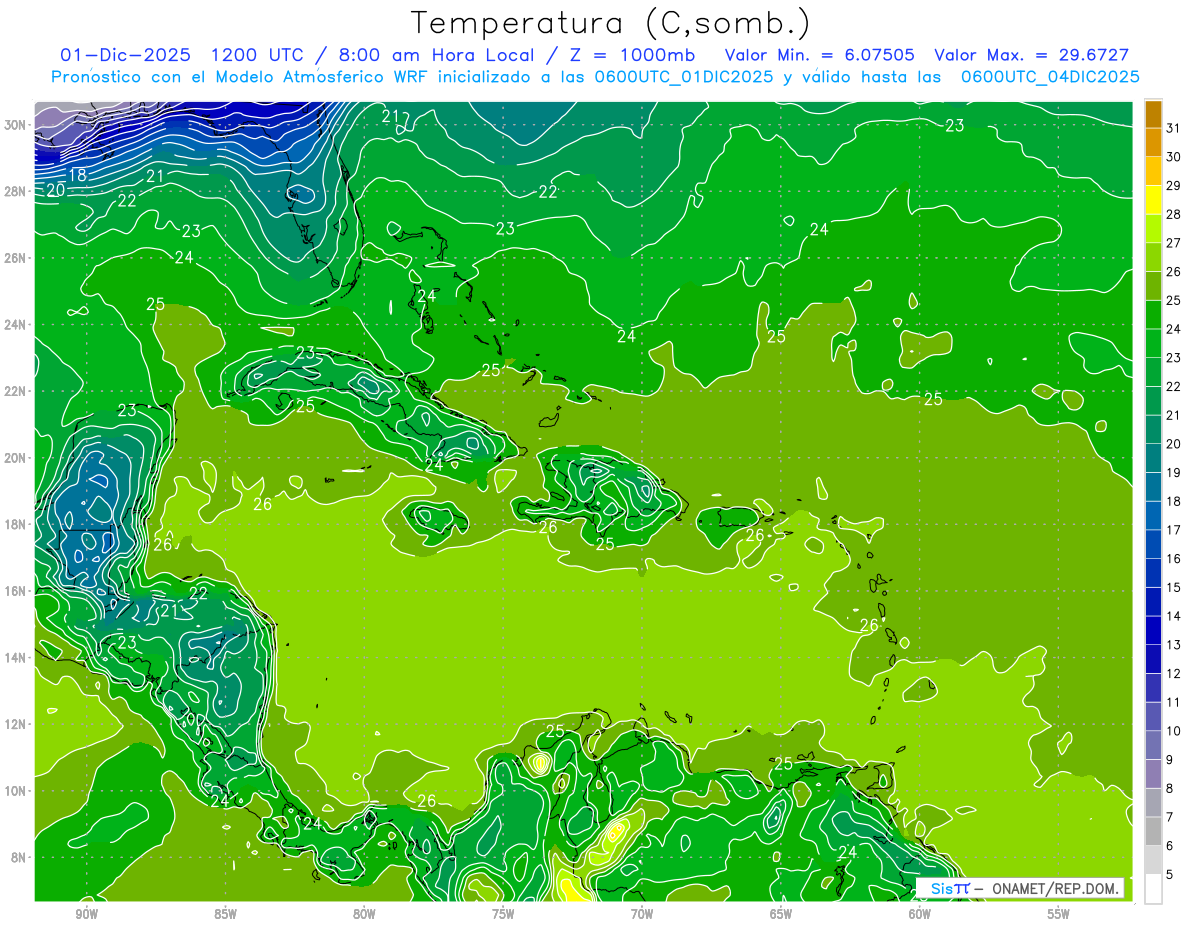This screenshot has width=1200, height=927.
Task: Click the white swatch below legend value 5
Action: click(x=1153, y=888)
